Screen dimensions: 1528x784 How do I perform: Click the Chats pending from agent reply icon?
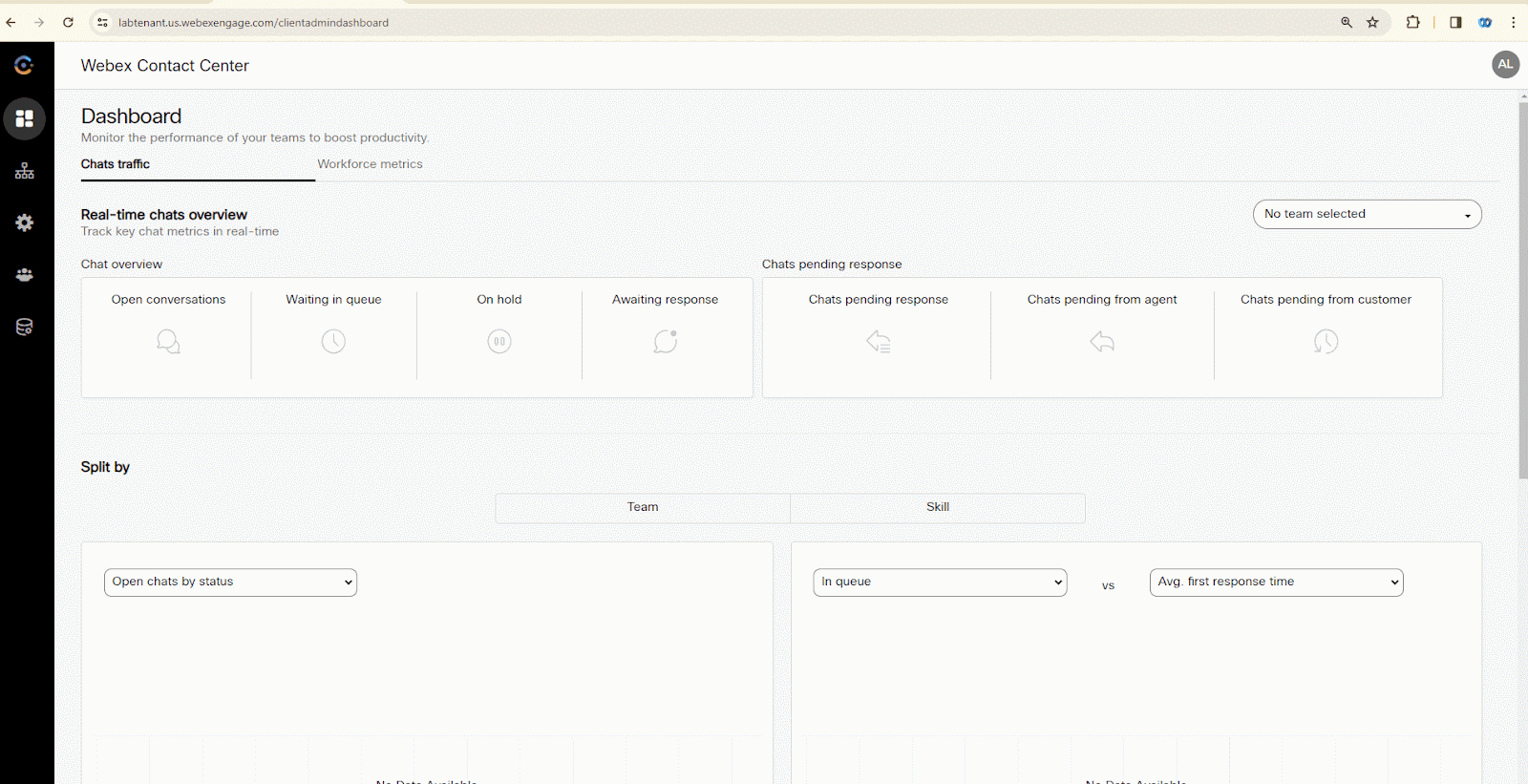(1102, 341)
